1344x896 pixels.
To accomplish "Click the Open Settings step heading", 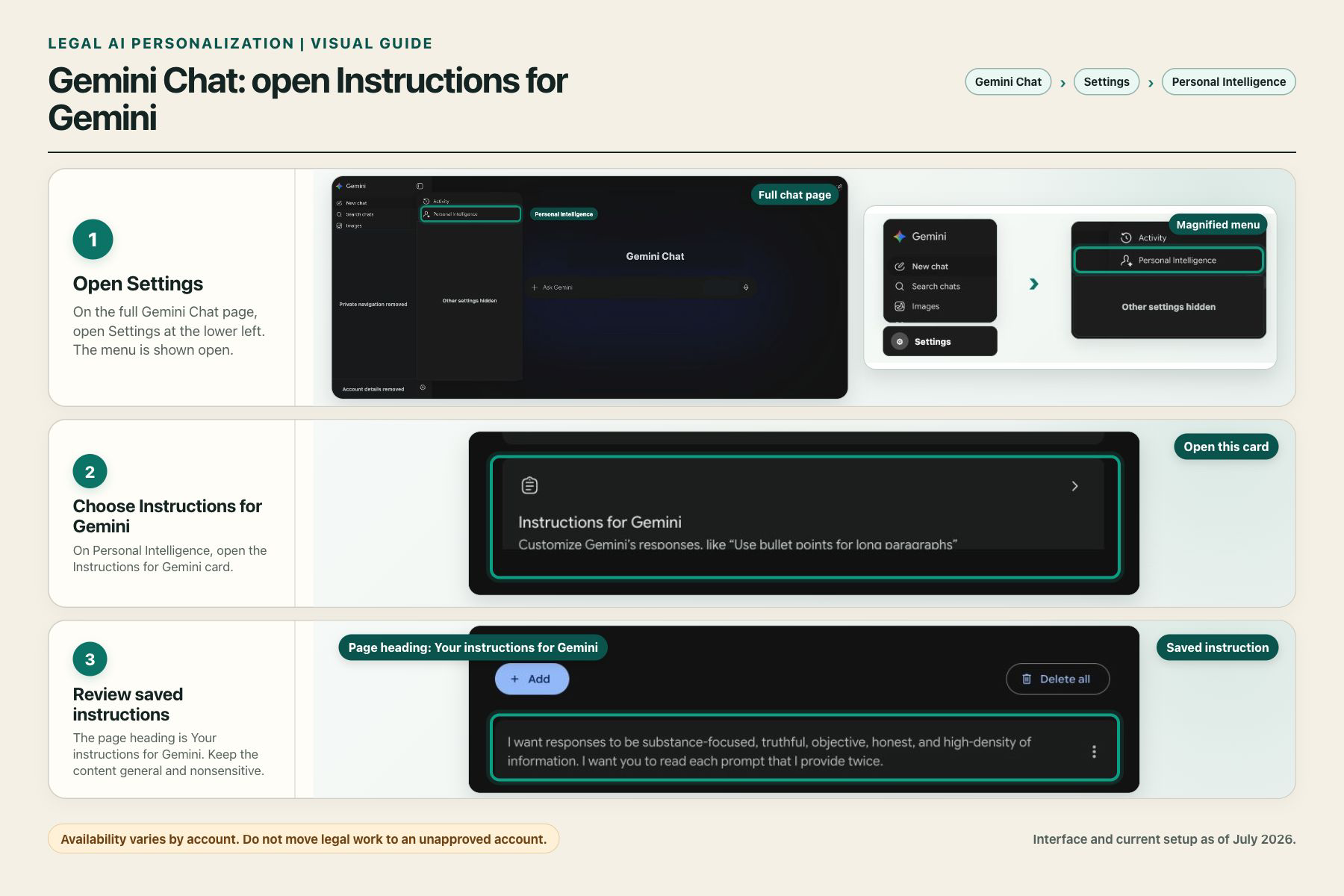I will point(138,284).
